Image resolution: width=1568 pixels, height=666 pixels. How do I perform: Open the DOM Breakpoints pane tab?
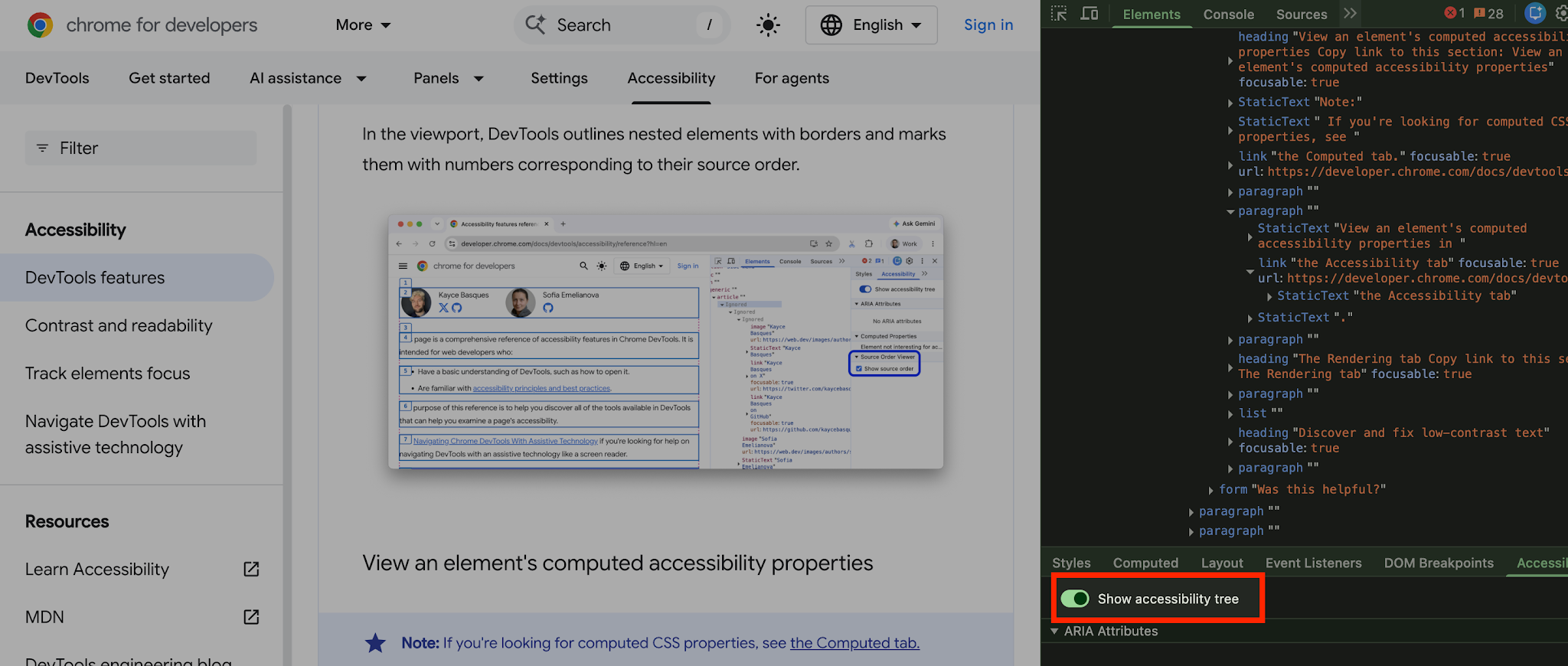pos(1439,563)
